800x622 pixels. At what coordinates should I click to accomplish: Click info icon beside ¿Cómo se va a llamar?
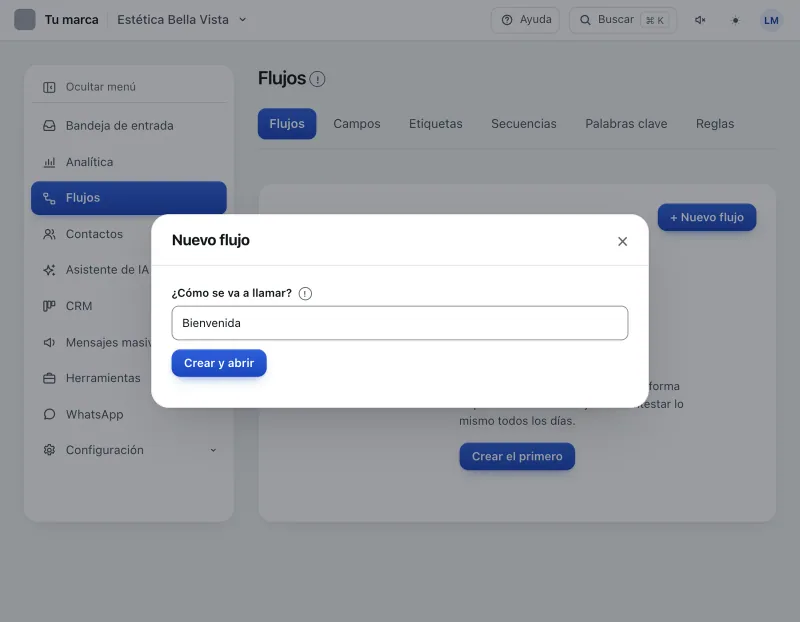[305, 293]
